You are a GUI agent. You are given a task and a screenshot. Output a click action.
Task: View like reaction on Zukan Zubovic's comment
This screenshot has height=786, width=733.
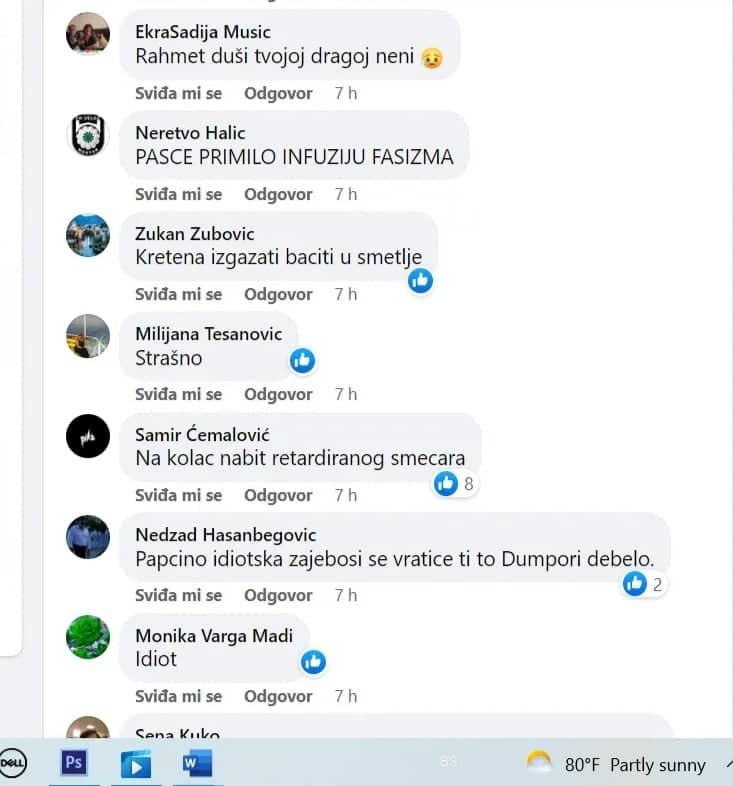[420, 281]
